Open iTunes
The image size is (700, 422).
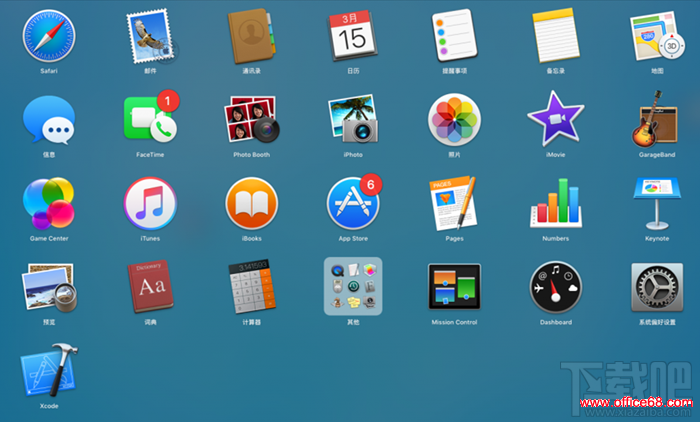click(150, 204)
